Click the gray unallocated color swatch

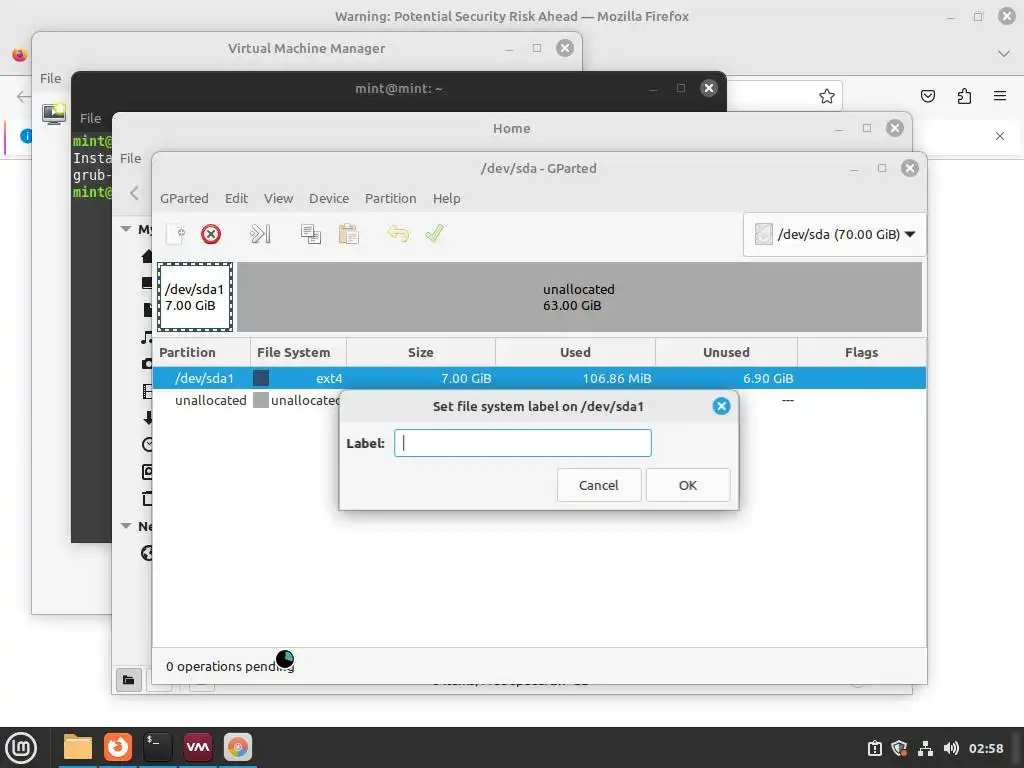click(261, 400)
